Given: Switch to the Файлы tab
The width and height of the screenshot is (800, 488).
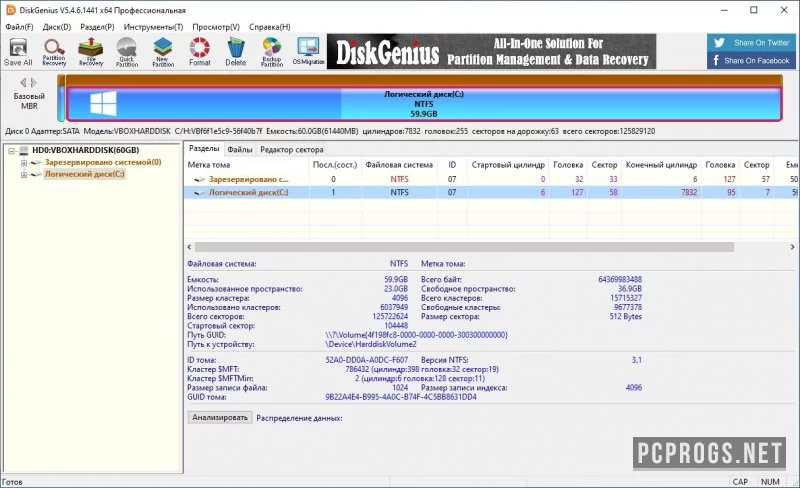Looking at the screenshot, I should point(240,150).
